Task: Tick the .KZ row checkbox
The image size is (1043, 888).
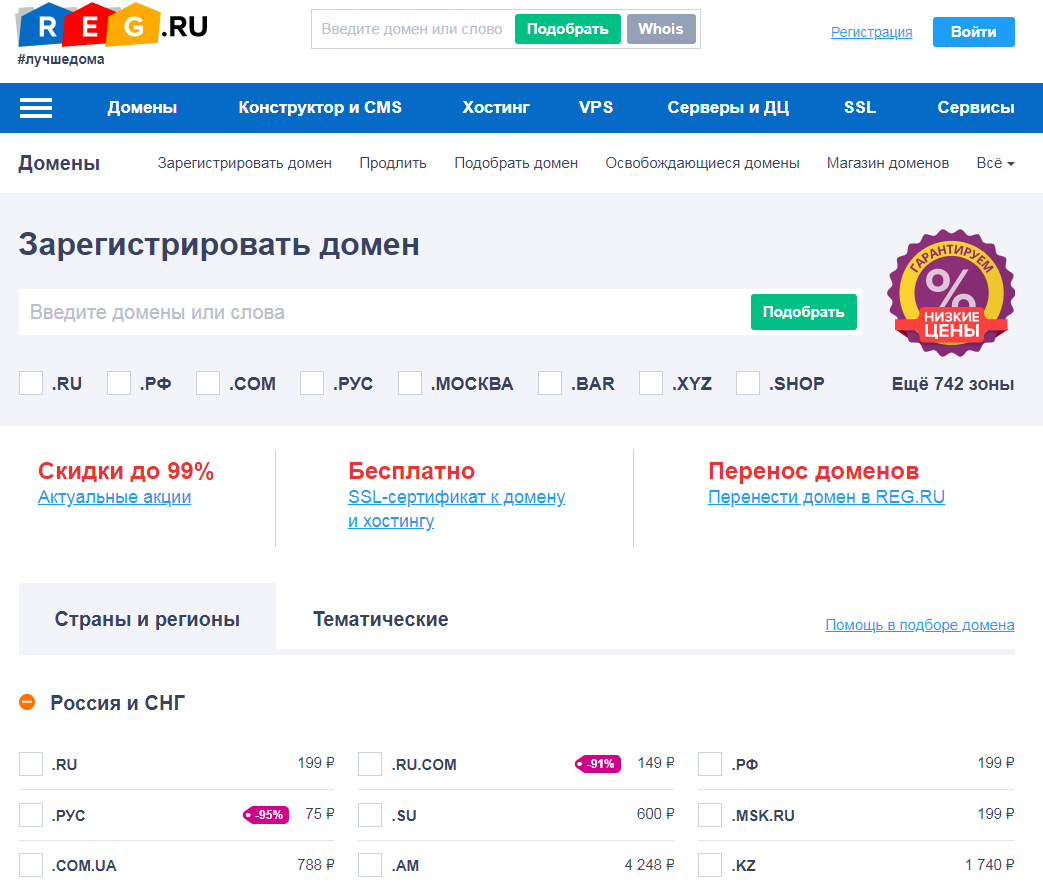Action: pyautogui.click(x=710, y=865)
